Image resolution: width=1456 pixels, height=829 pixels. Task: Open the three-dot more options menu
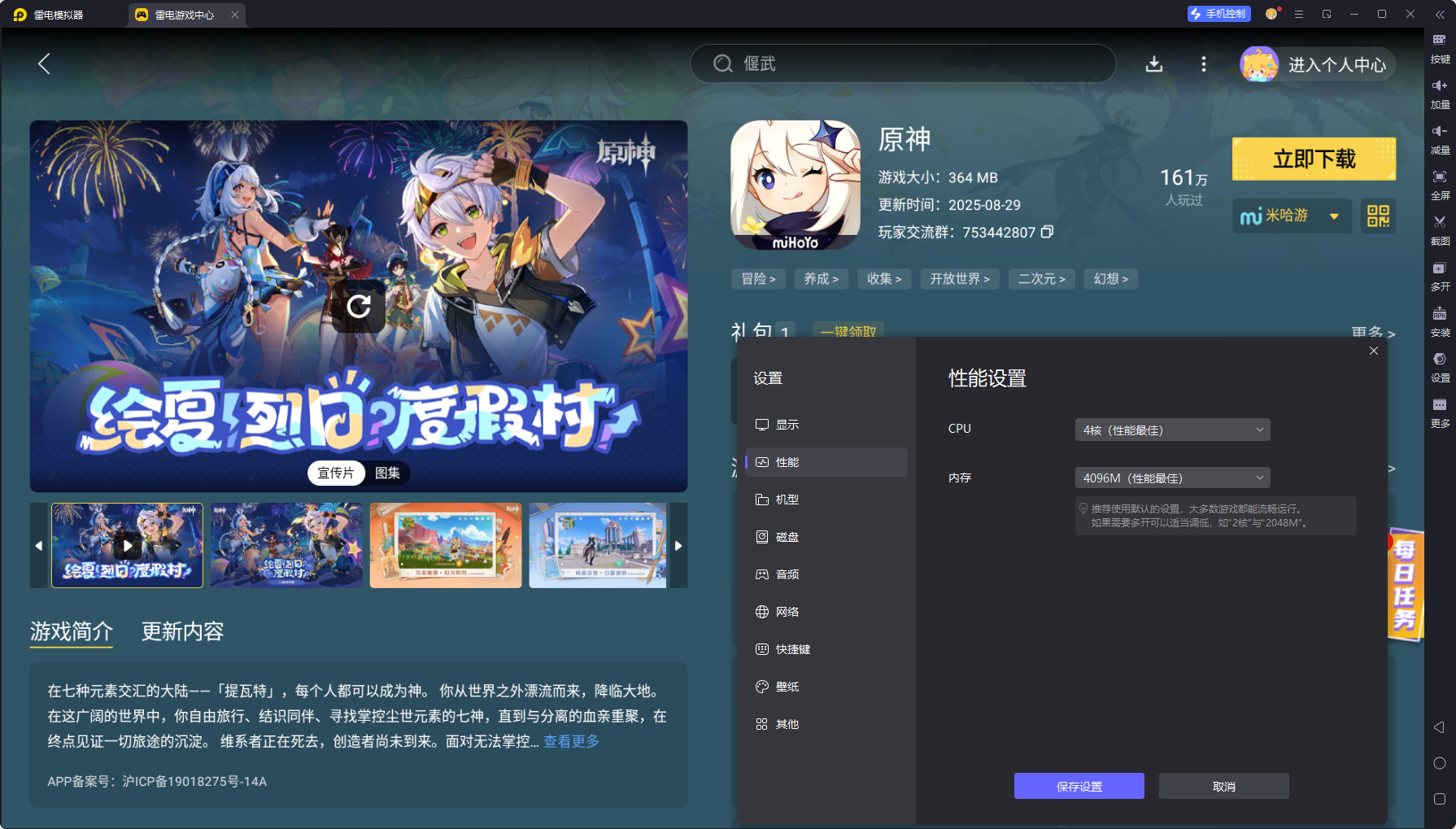tap(1203, 63)
